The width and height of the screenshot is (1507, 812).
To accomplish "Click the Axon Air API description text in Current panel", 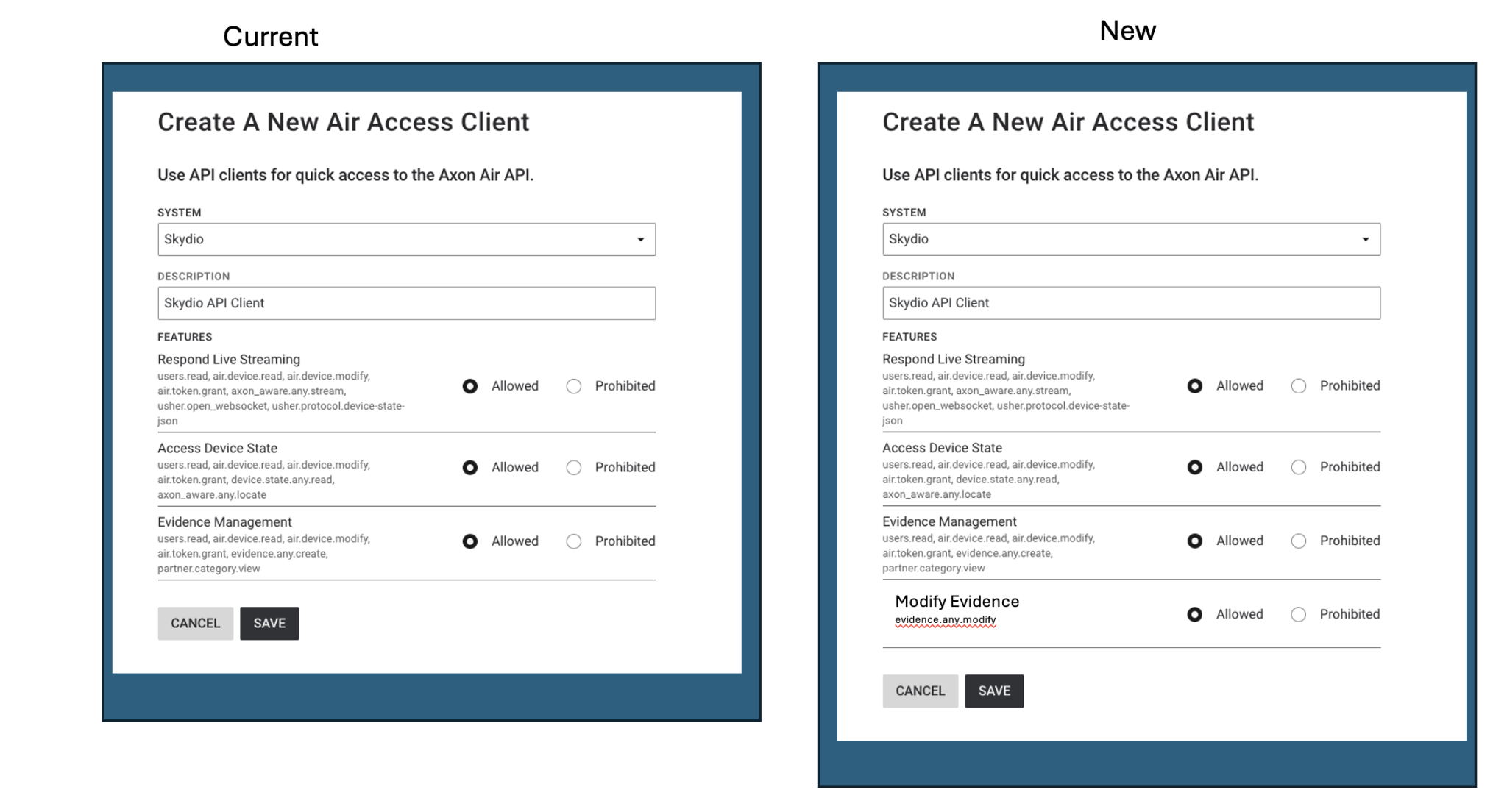I will point(345,175).
